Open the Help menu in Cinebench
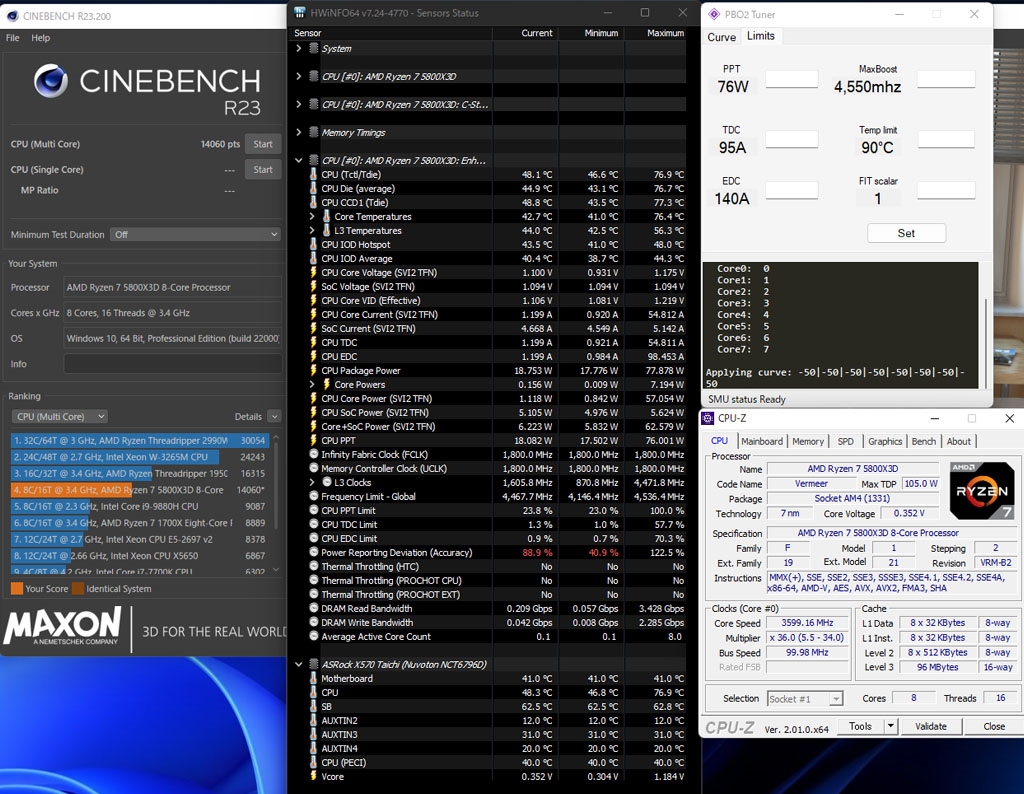 click(x=39, y=37)
